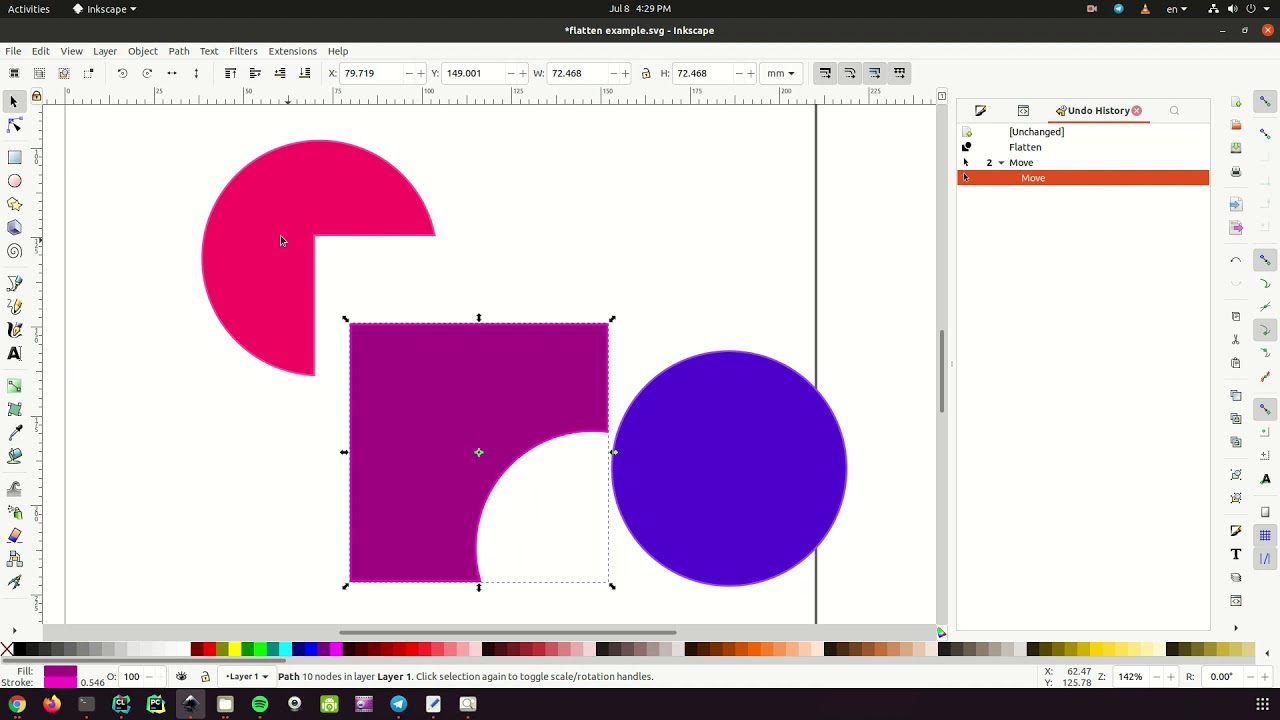Select the Text tool
The width and height of the screenshot is (1280, 720).
pos(14,353)
